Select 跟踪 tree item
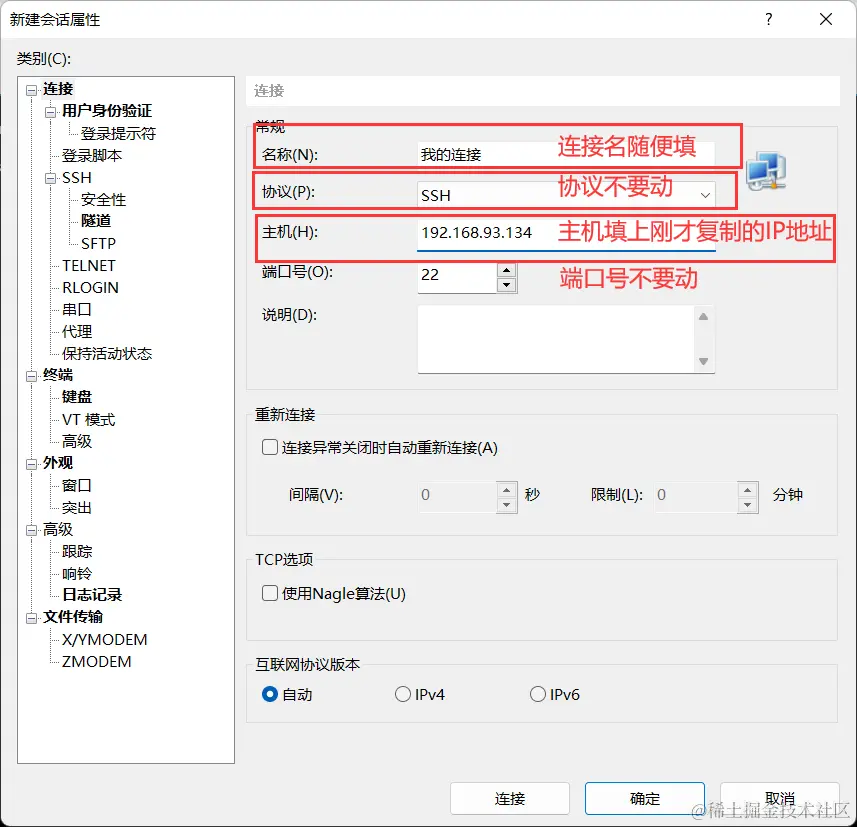The image size is (857, 827). [77, 552]
